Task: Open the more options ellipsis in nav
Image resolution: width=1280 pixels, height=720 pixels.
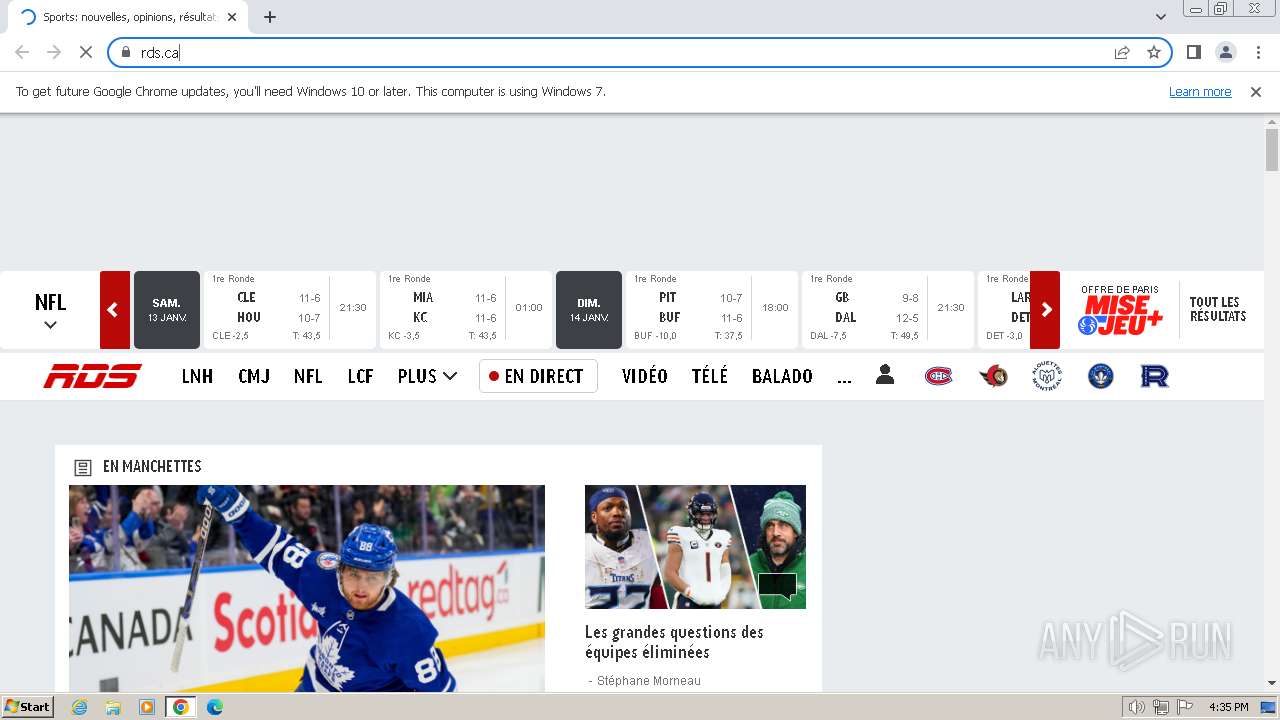Action: coord(845,378)
